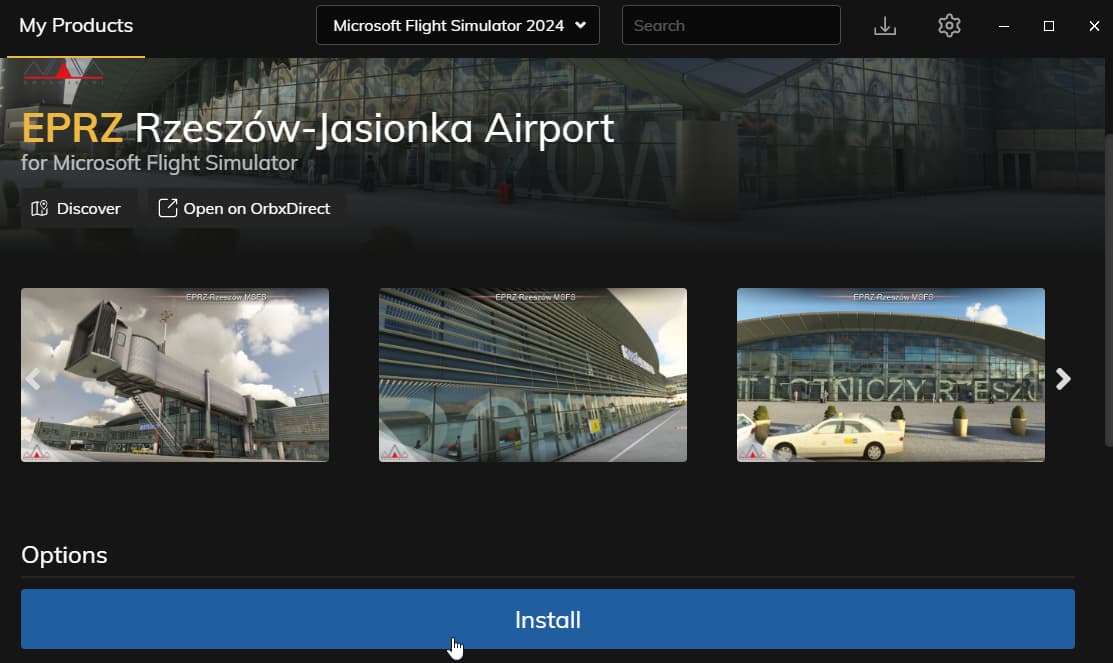Switch to the My Products tab
The height and width of the screenshot is (663, 1113).
[x=75, y=25]
